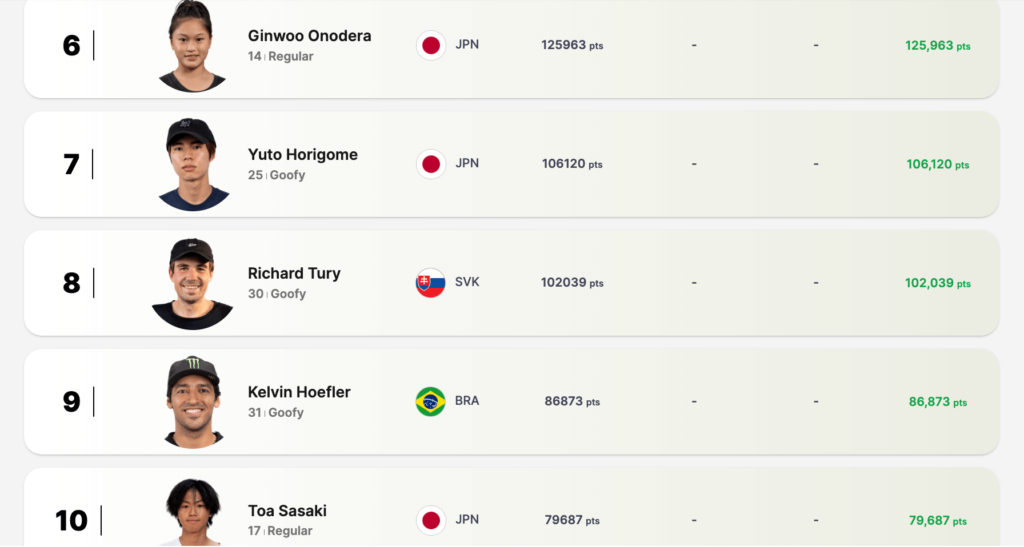Click the 79687 pts event score
The image size is (1024, 547).
tap(572, 520)
